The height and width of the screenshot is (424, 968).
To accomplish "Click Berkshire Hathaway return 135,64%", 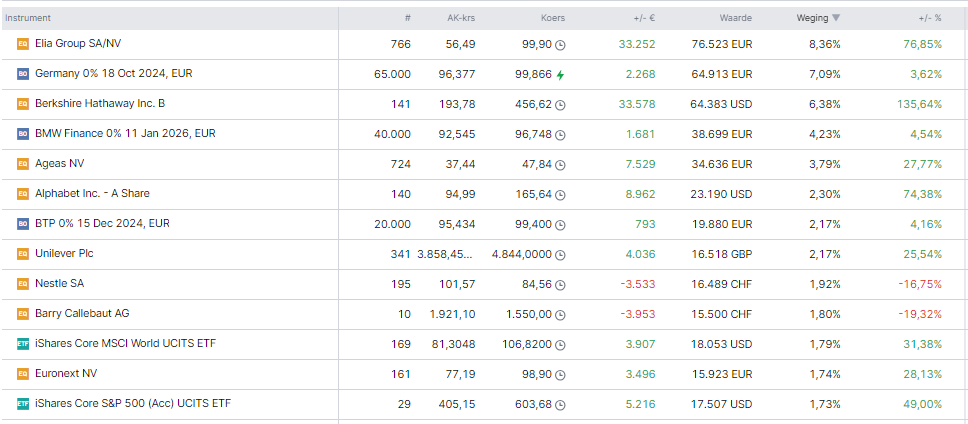I will coord(920,104).
